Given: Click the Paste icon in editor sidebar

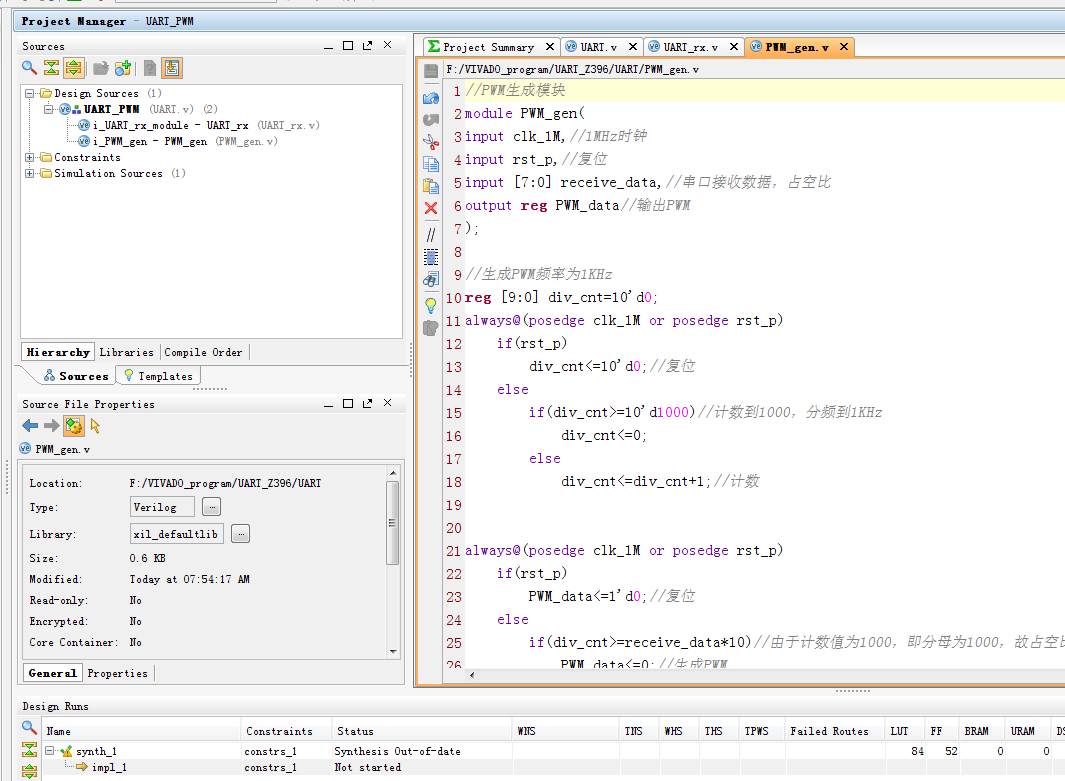Looking at the screenshot, I should click(x=431, y=186).
